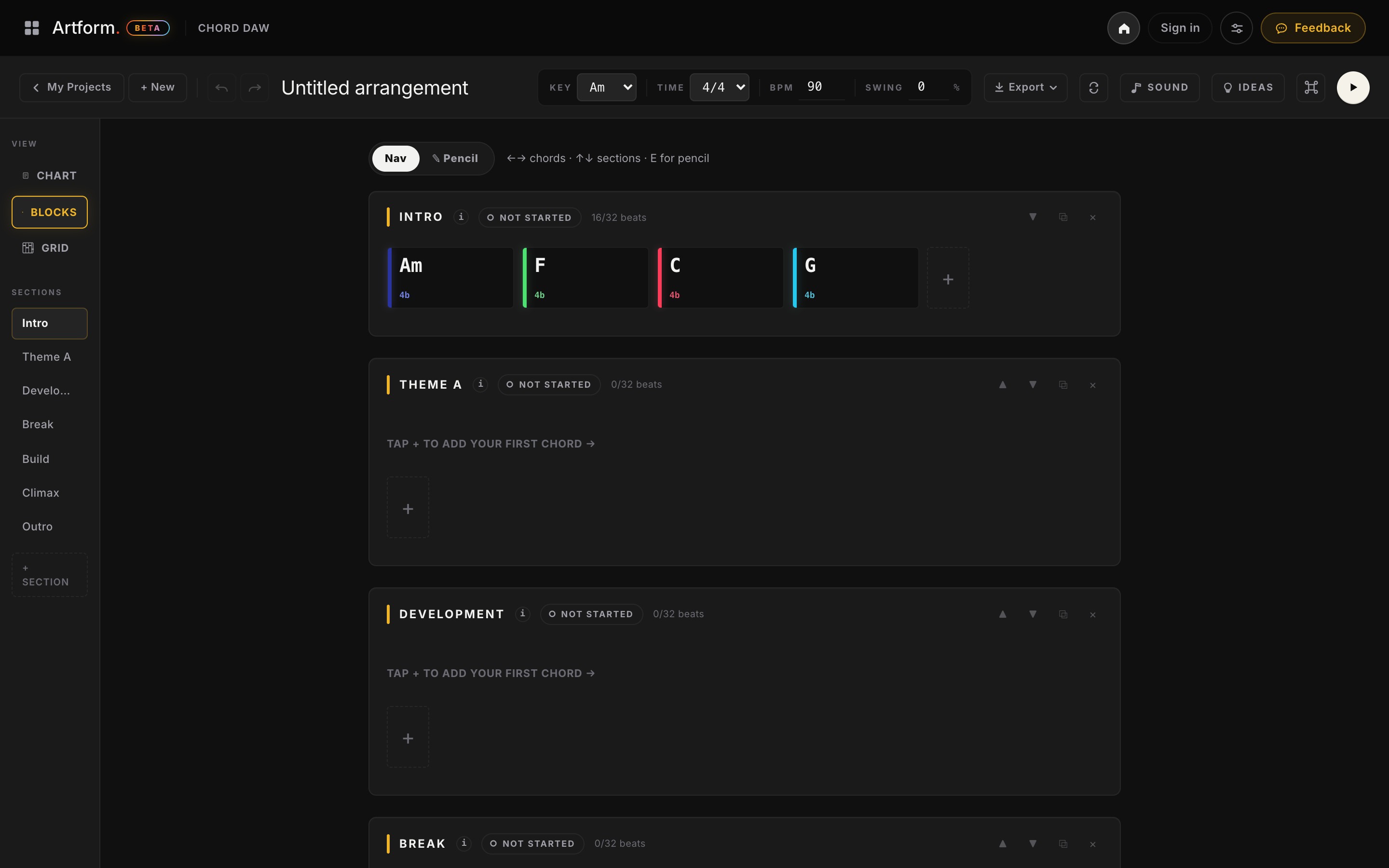Open the apps grid icon beside Artform
The width and height of the screenshot is (1389, 868).
(x=31, y=27)
